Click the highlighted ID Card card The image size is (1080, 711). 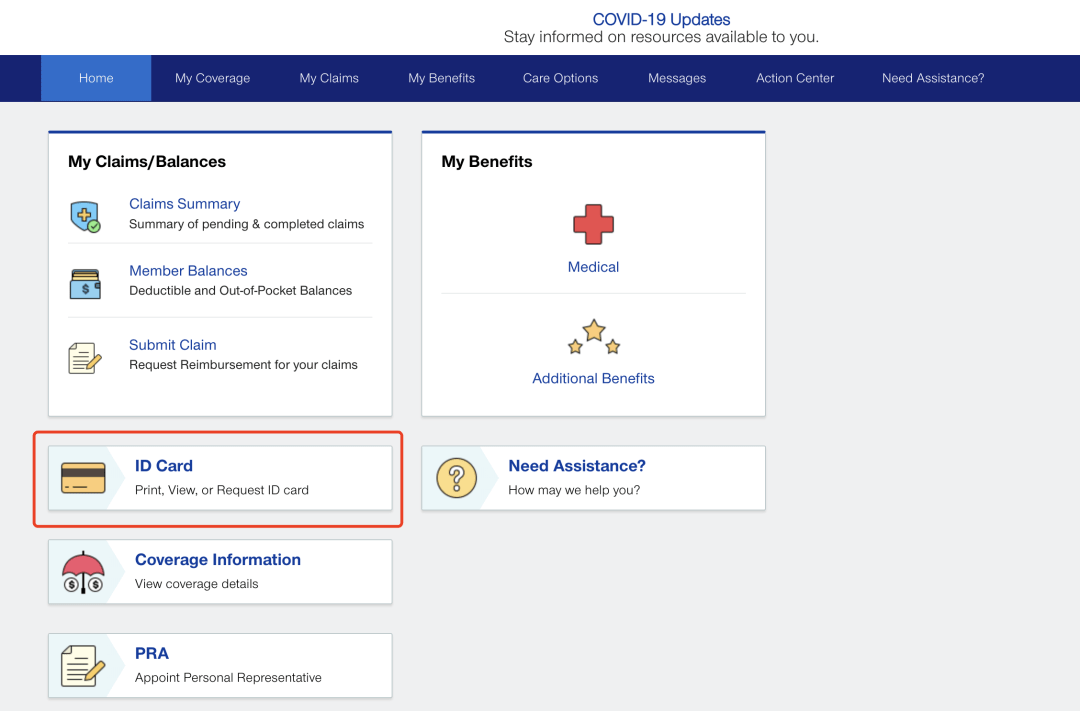pos(218,477)
